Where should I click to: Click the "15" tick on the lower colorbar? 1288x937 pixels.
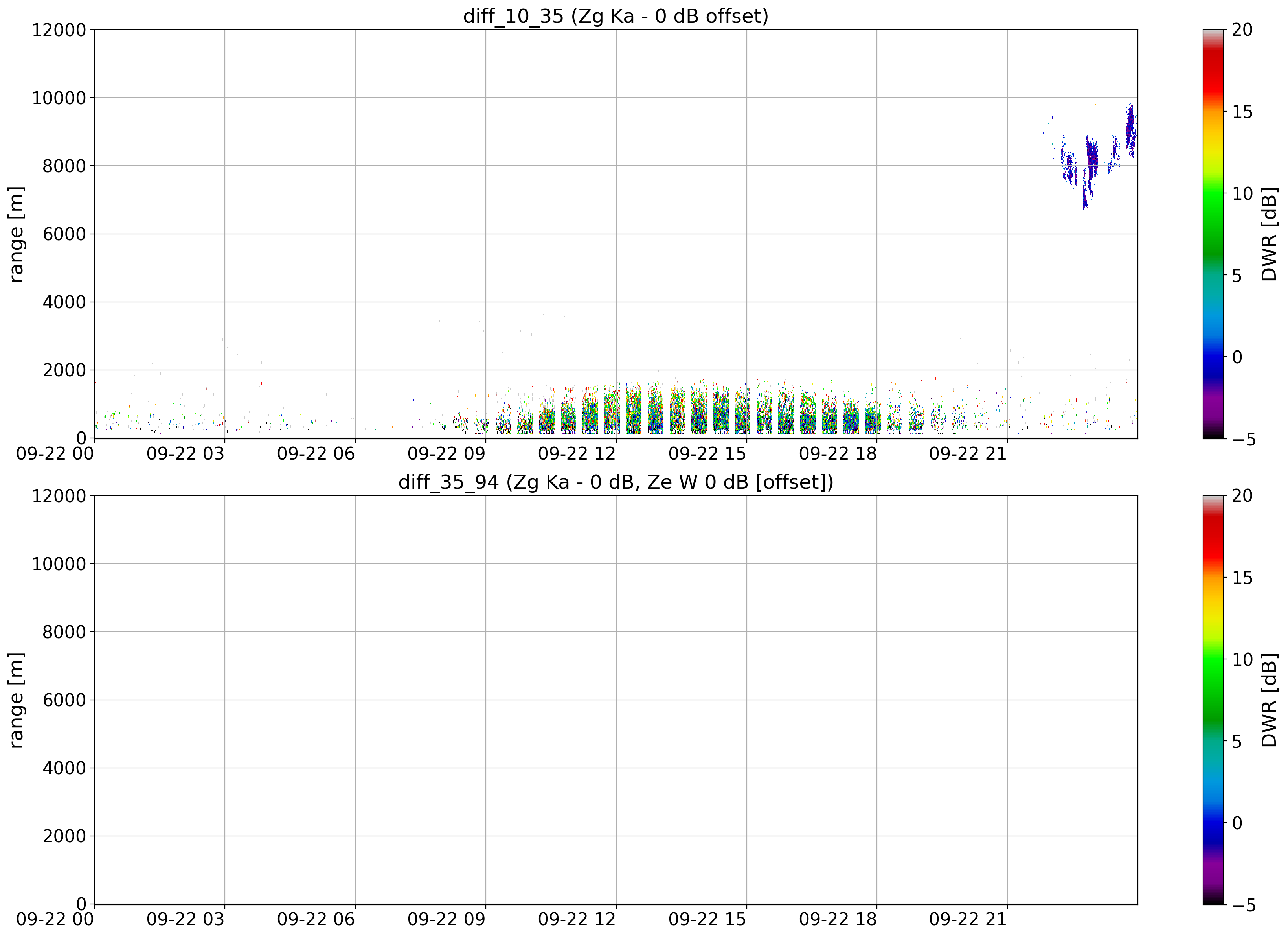point(1242,578)
